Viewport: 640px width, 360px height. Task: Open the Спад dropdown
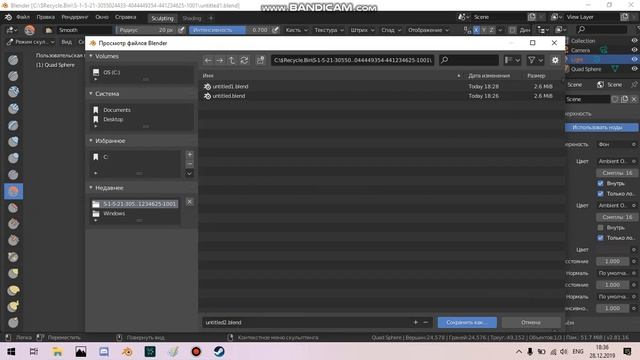[x=391, y=30]
